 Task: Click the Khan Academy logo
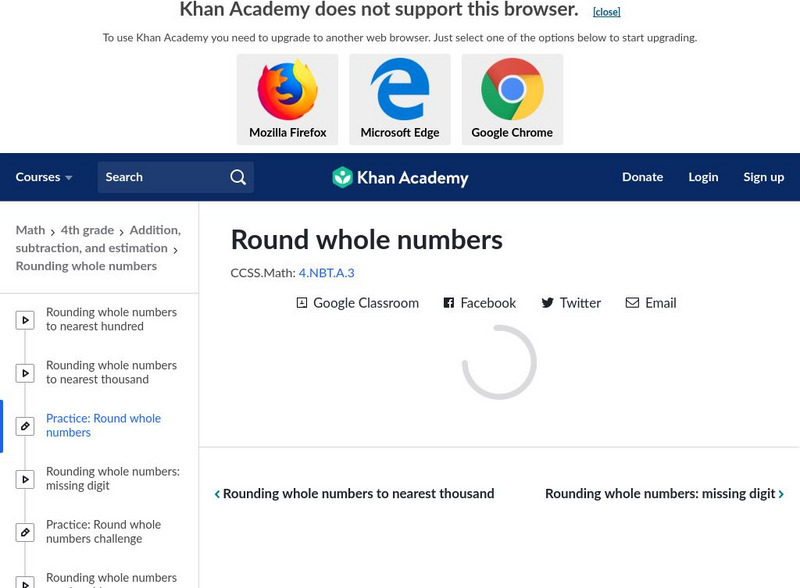pyautogui.click(x=400, y=178)
